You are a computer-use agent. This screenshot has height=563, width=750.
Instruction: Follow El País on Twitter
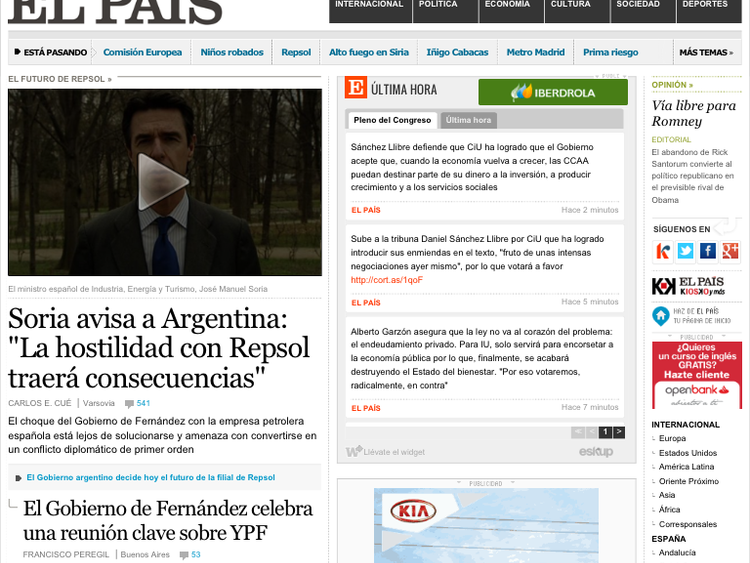[685, 251]
